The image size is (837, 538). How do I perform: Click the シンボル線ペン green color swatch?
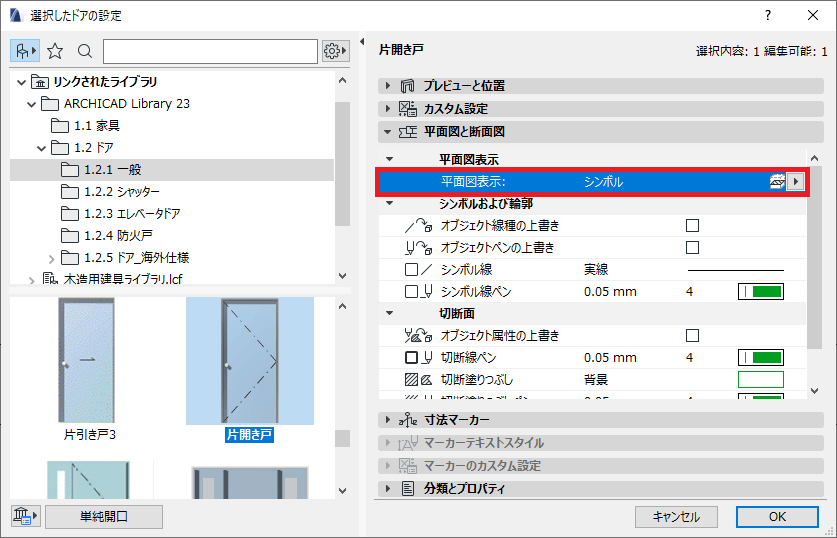coord(761,292)
